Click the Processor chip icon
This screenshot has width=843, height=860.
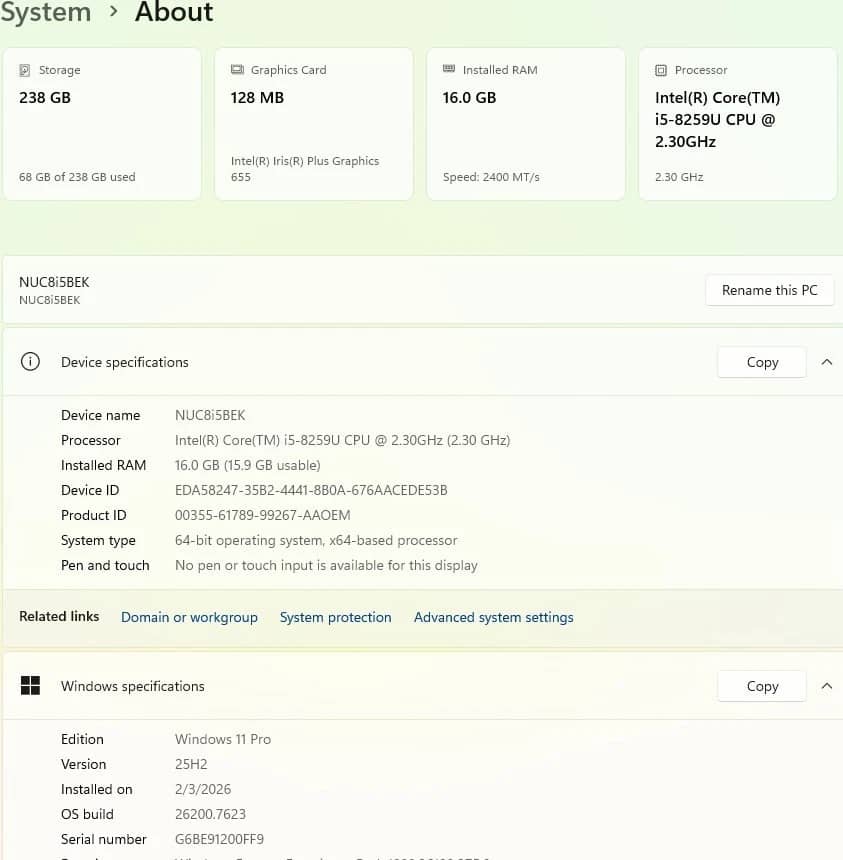661,70
